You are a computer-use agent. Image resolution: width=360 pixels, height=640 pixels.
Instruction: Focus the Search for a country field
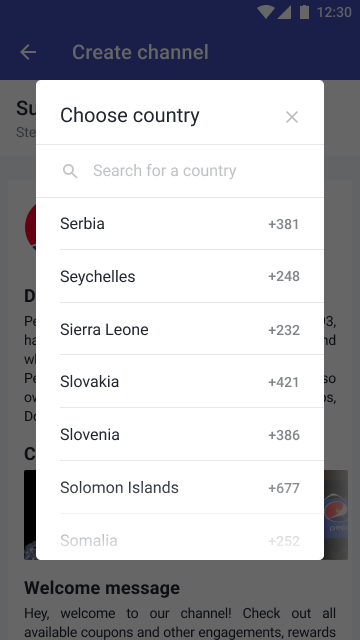(180, 171)
